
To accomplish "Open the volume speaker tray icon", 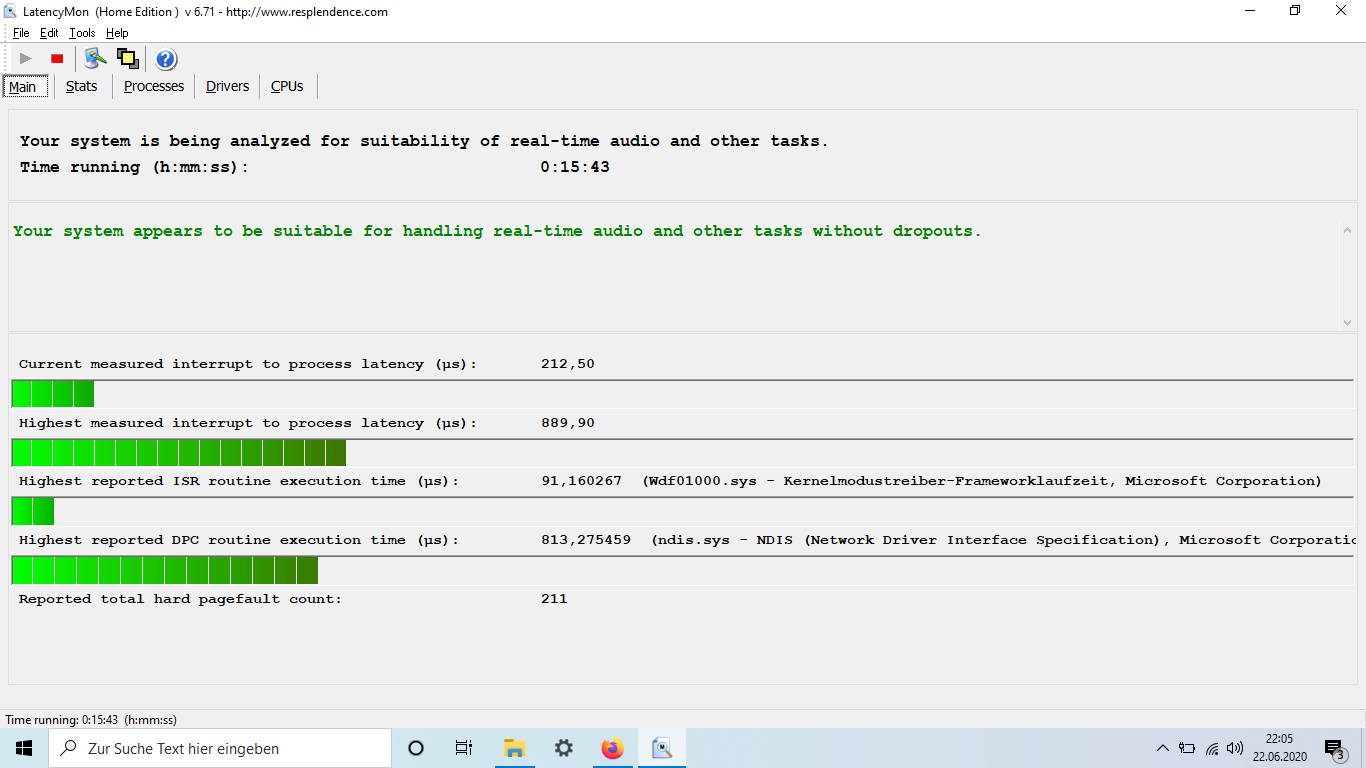I will 1235,748.
